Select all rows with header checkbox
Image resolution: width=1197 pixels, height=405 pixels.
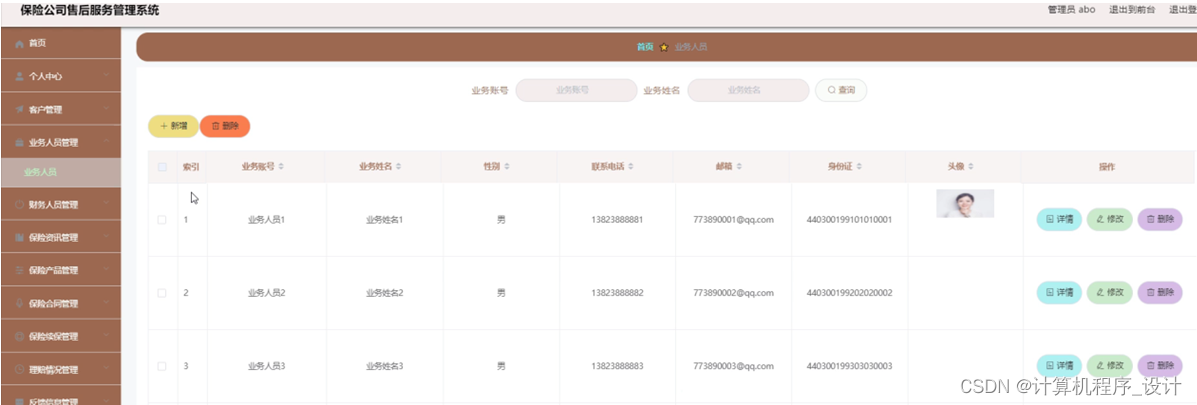click(162, 167)
